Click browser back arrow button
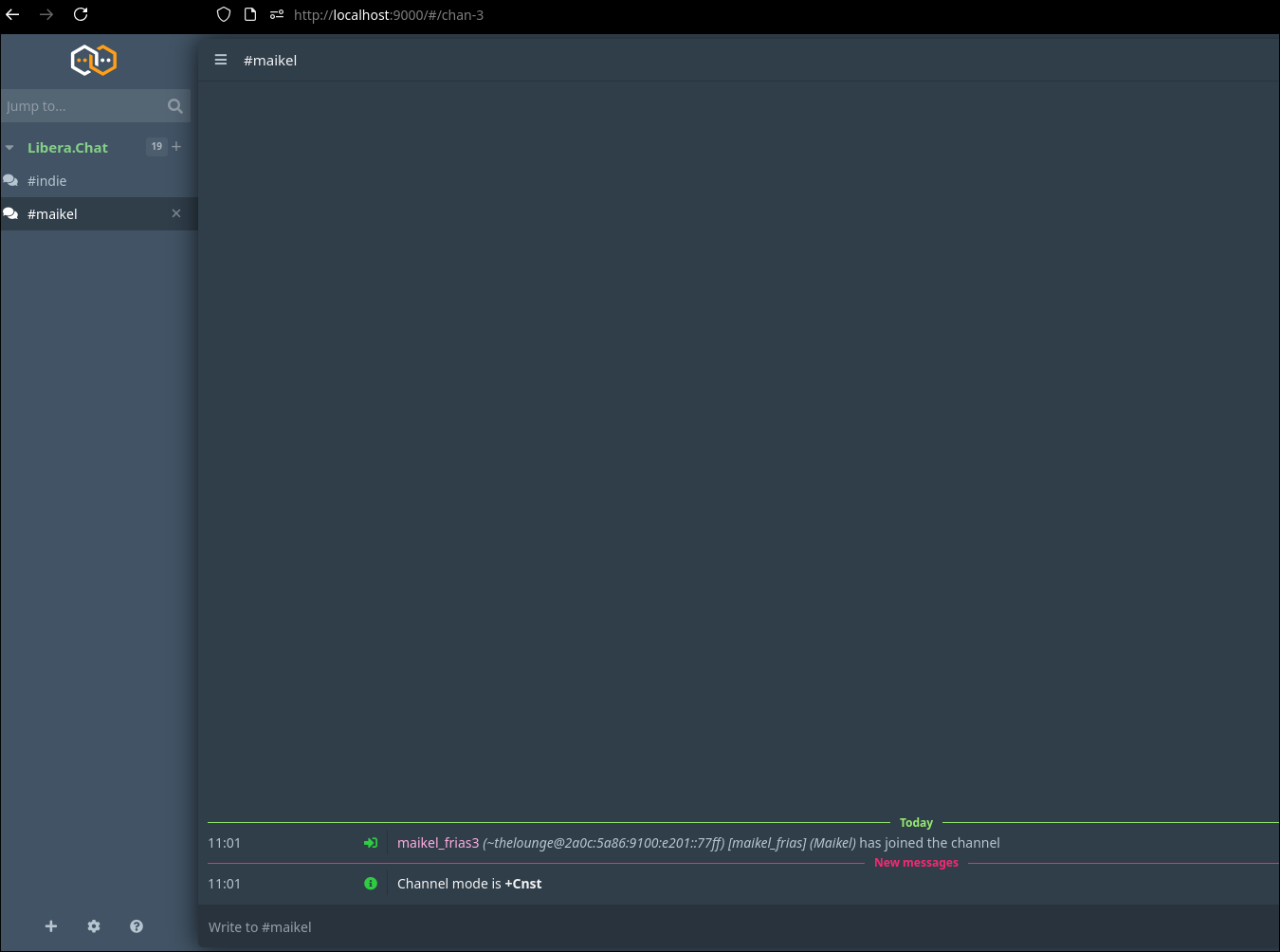The image size is (1280, 952). [13, 14]
